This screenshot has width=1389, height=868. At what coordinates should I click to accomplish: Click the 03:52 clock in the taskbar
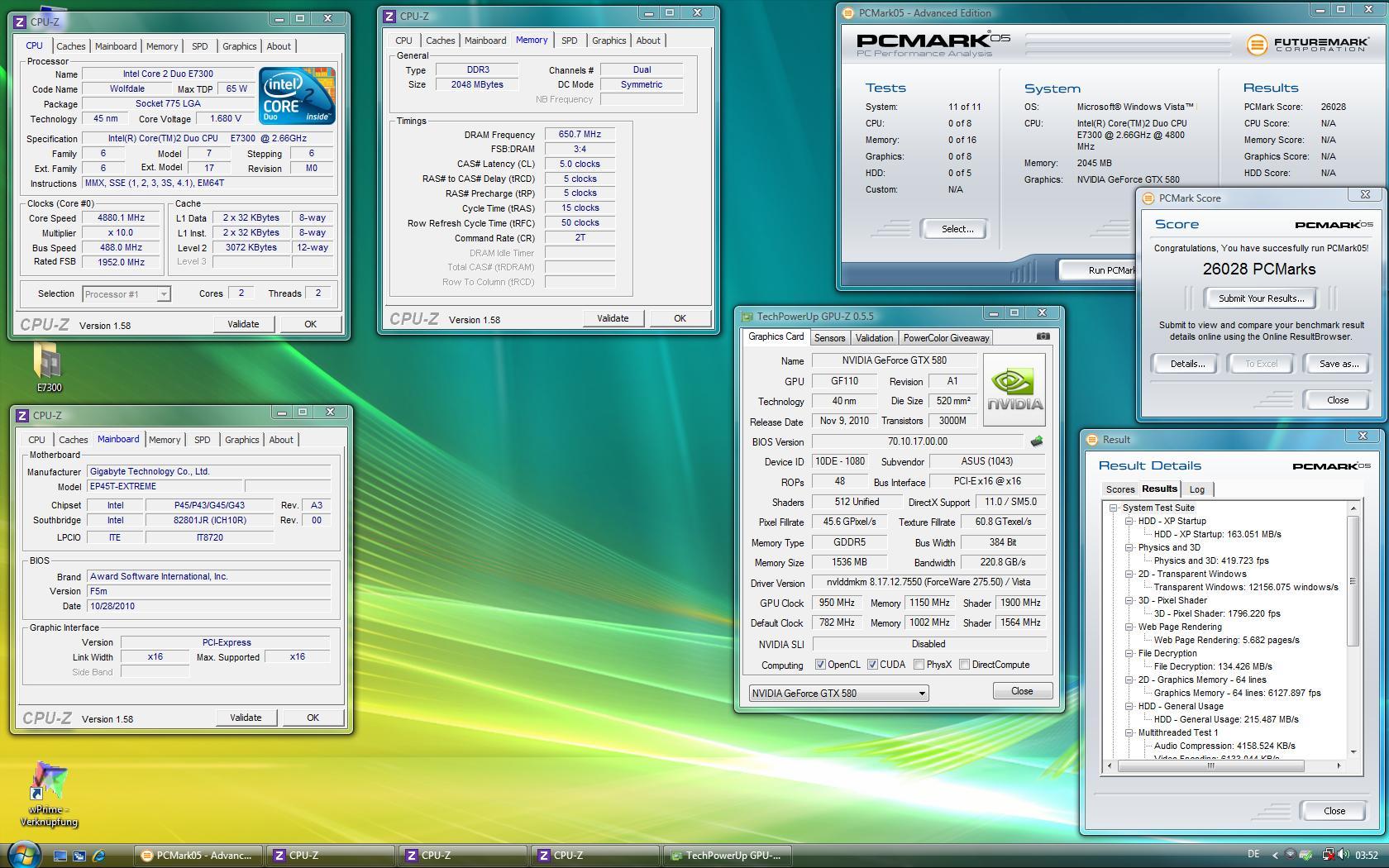pos(1367,856)
